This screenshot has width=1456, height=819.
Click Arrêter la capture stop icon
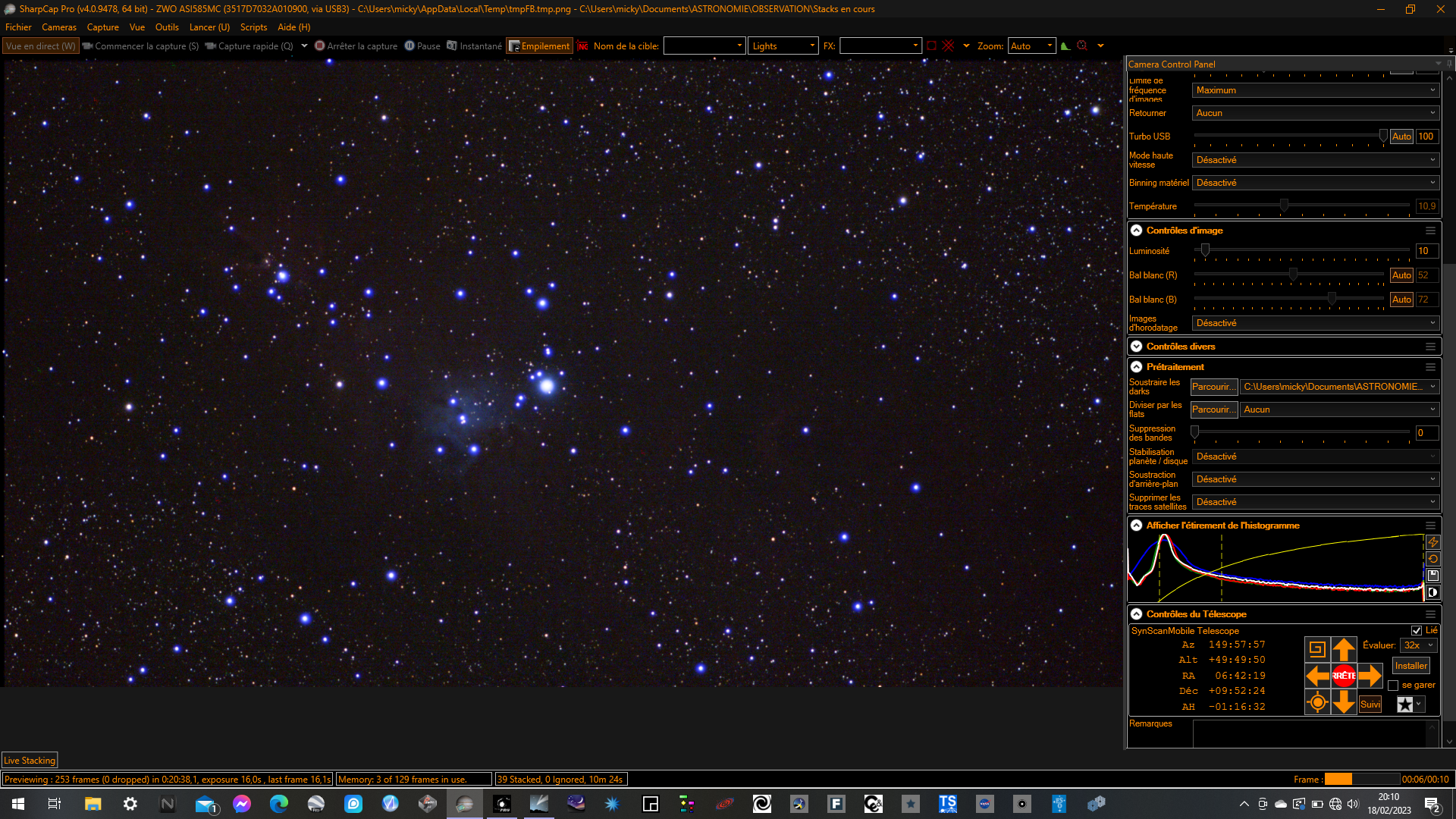point(320,46)
